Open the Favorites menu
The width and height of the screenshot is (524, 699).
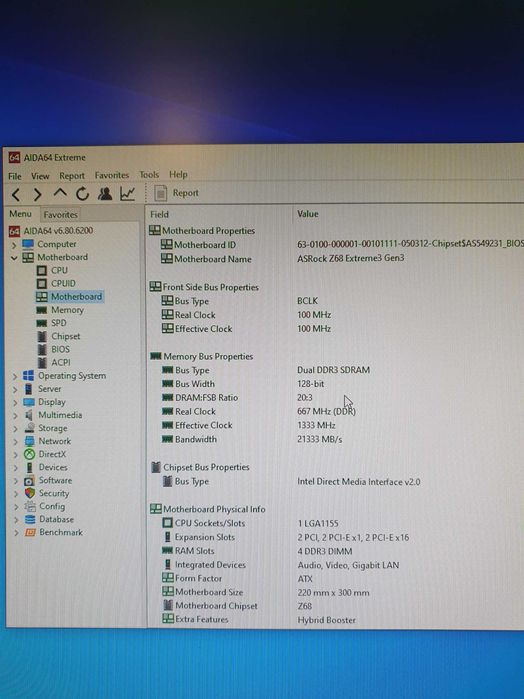click(x=111, y=175)
